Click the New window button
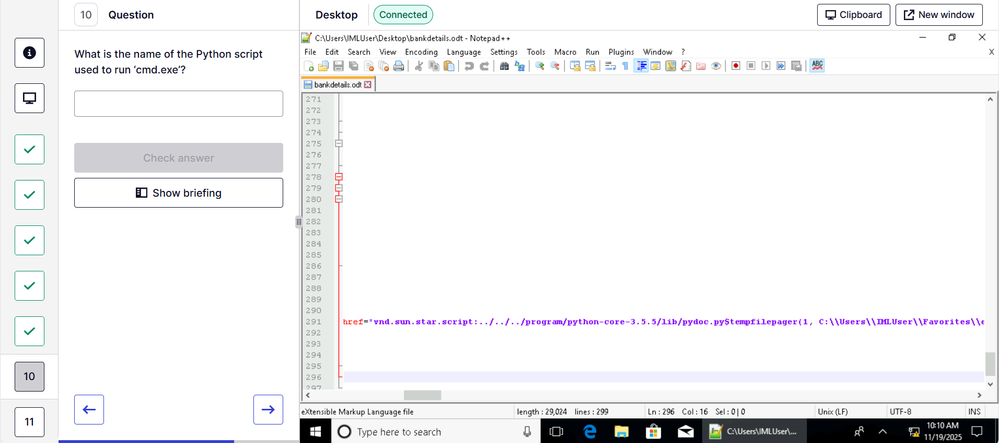Viewport: 999px width, 443px height. 938,15
